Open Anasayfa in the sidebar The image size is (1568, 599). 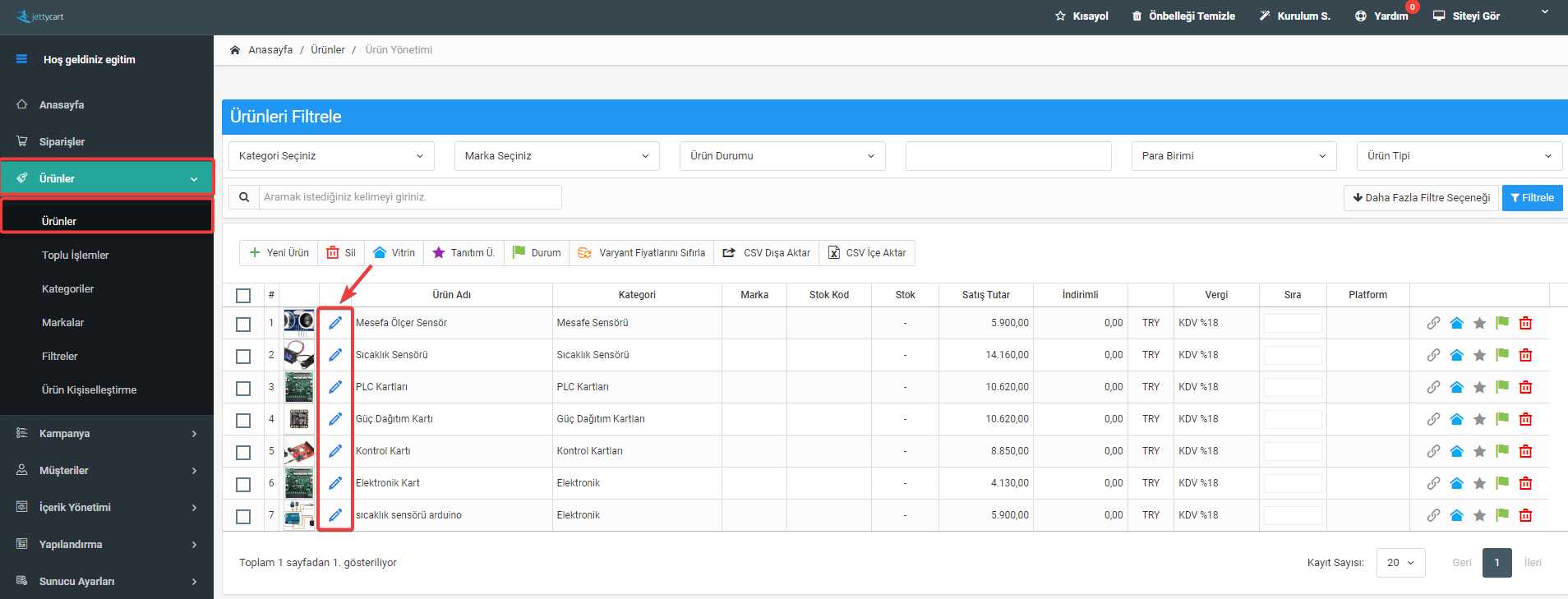coord(107,105)
